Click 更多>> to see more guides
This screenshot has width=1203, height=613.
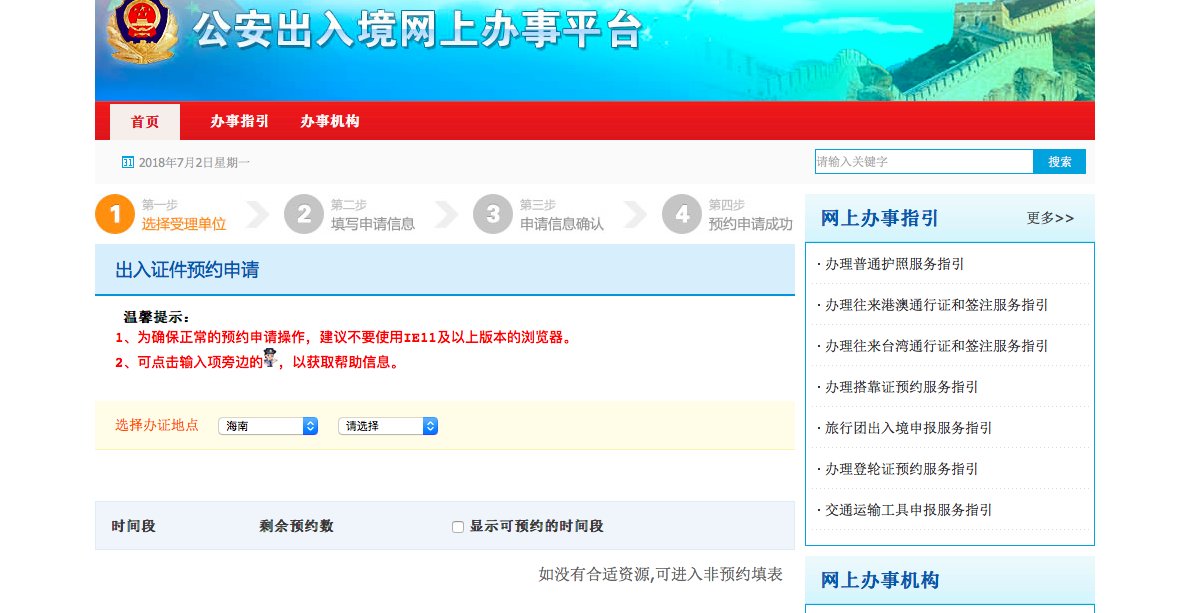click(1050, 218)
